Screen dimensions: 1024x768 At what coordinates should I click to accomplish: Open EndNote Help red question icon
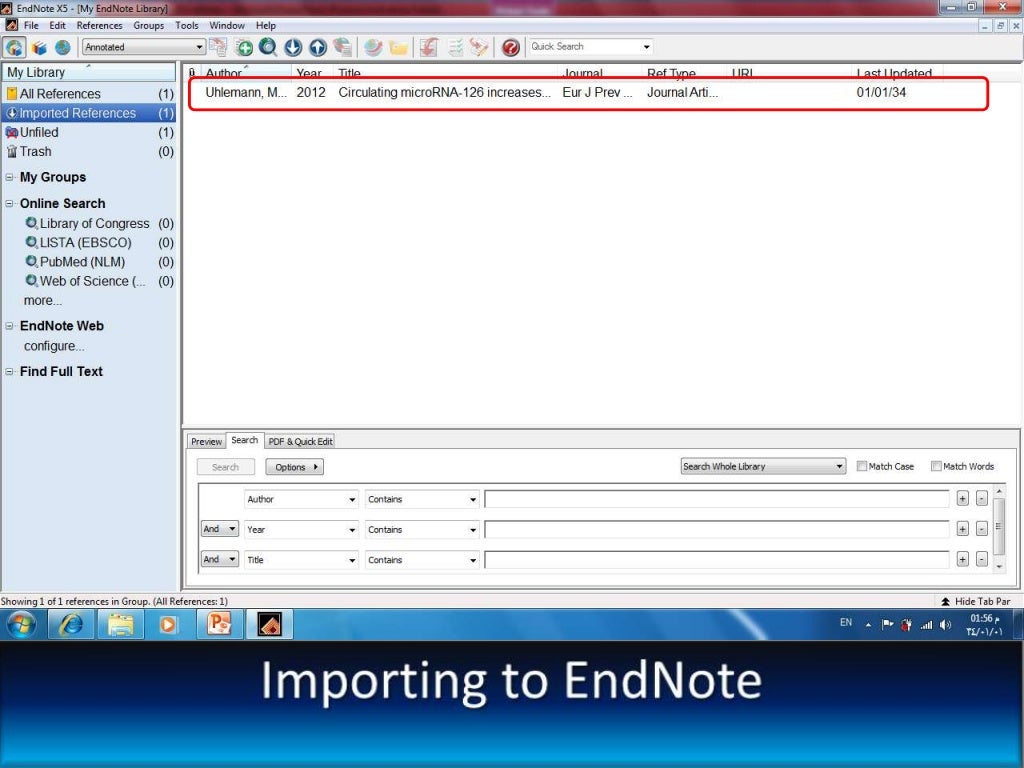pyautogui.click(x=511, y=47)
